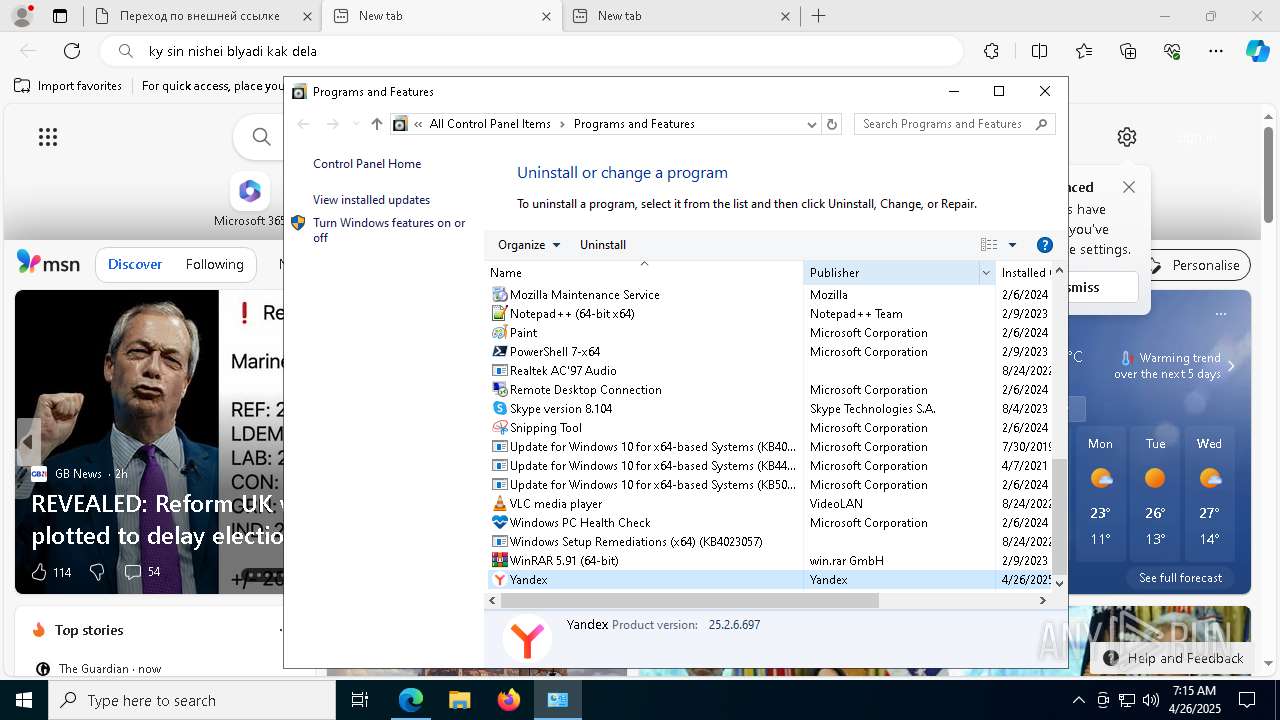Open Edge extensions puzzle icon
Viewport: 1280px width, 720px height.
(991, 51)
